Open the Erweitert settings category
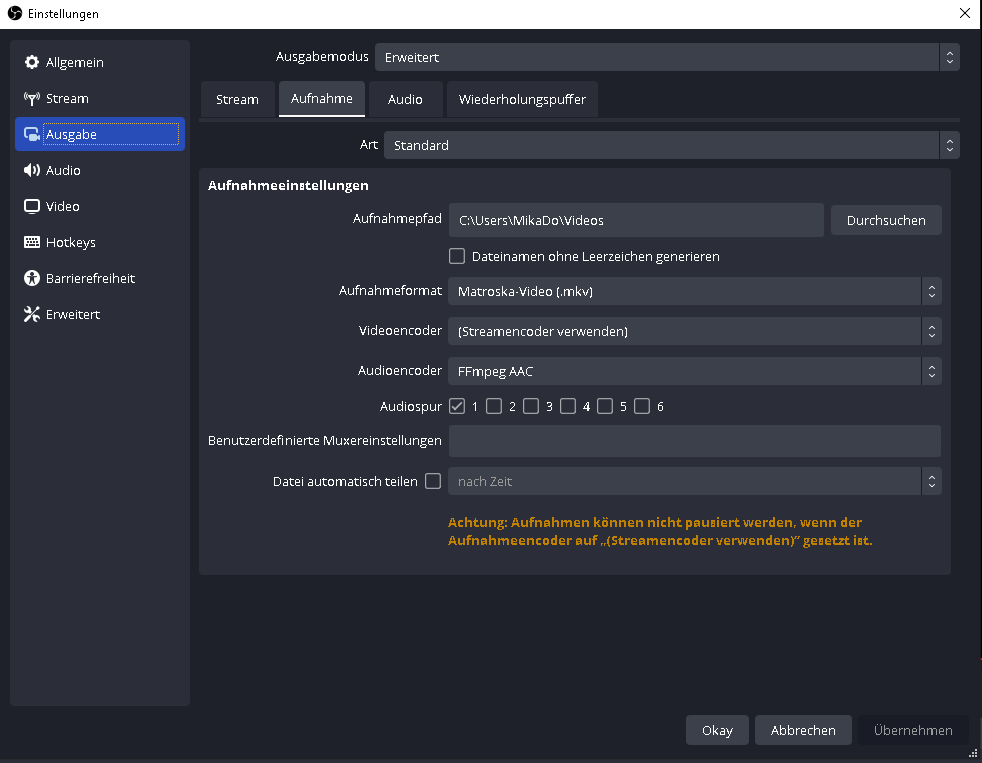Image resolution: width=982 pixels, height=763 pixels. pyautogui.click(x=100, y=314)
